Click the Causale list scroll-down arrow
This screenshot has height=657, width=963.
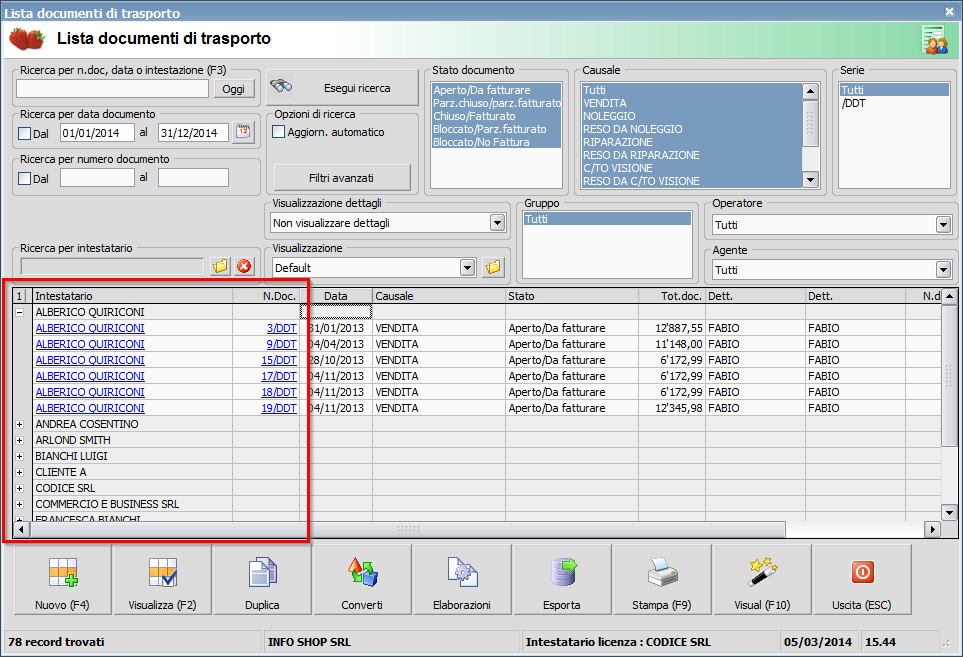pos(811,180)
